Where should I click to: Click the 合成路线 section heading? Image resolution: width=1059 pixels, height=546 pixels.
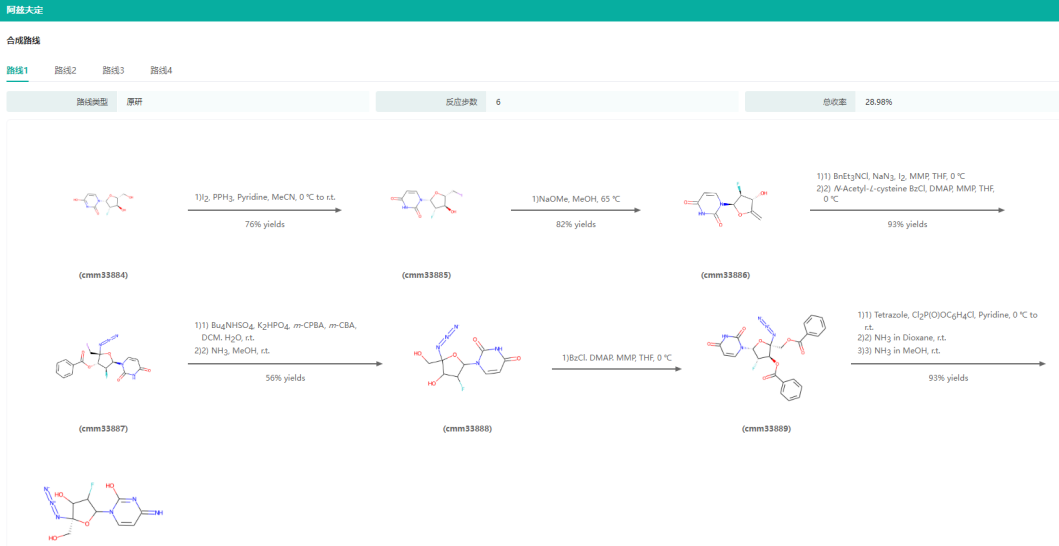[24, 41]
